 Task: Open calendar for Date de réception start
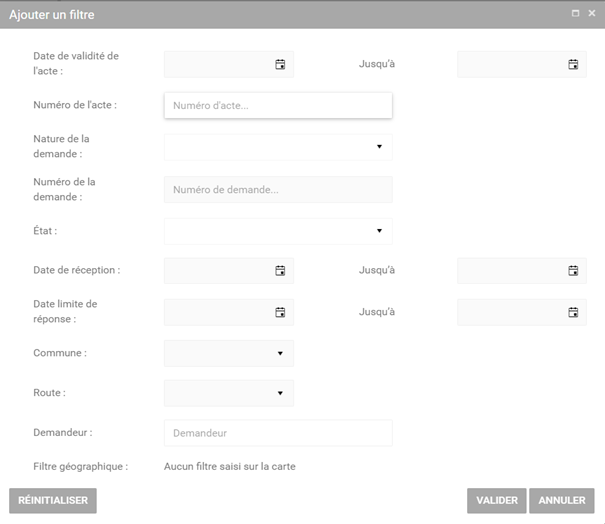point(280,270)
